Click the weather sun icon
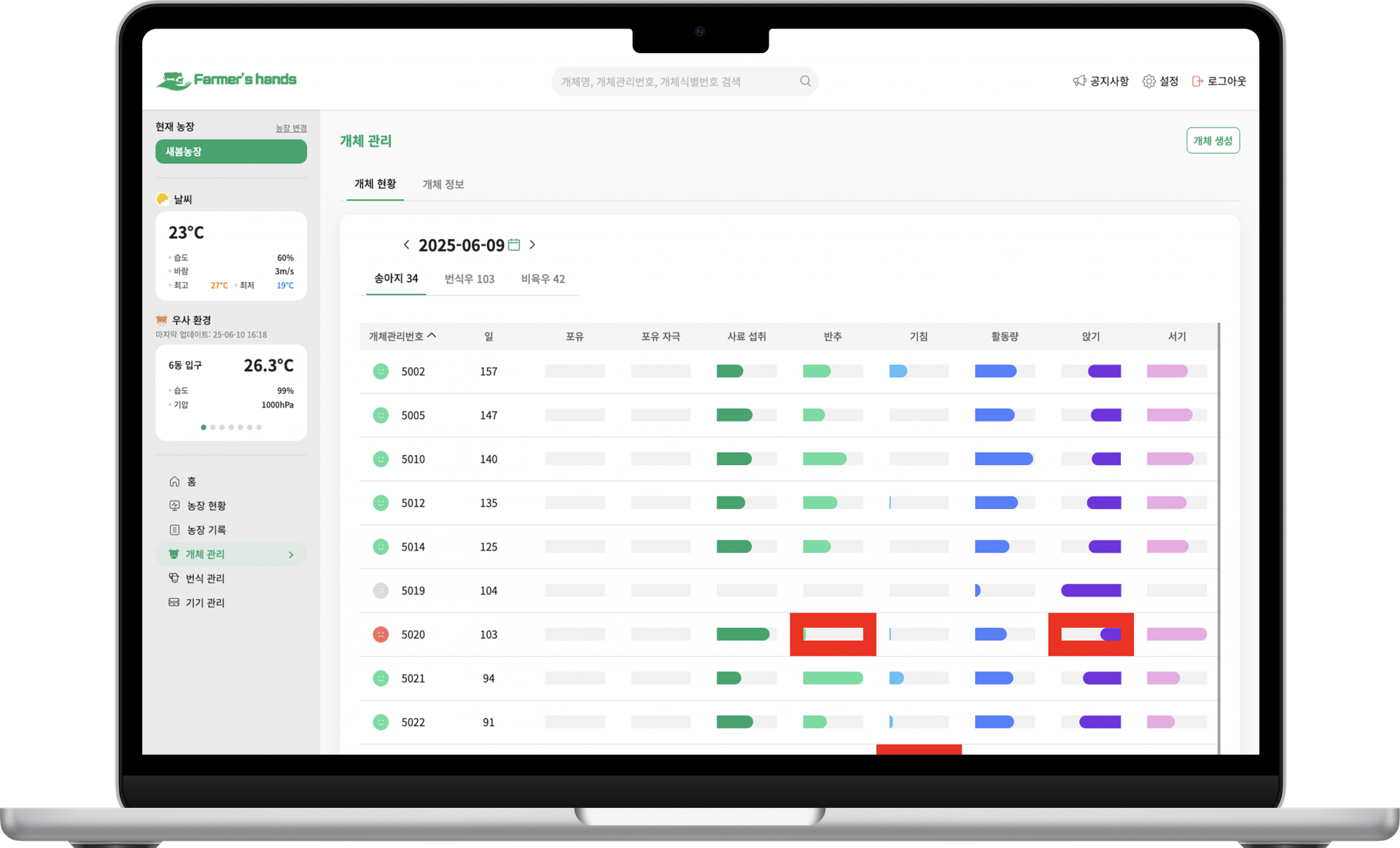The width and height of the screenshot is (1400, 848). [163, 199]
